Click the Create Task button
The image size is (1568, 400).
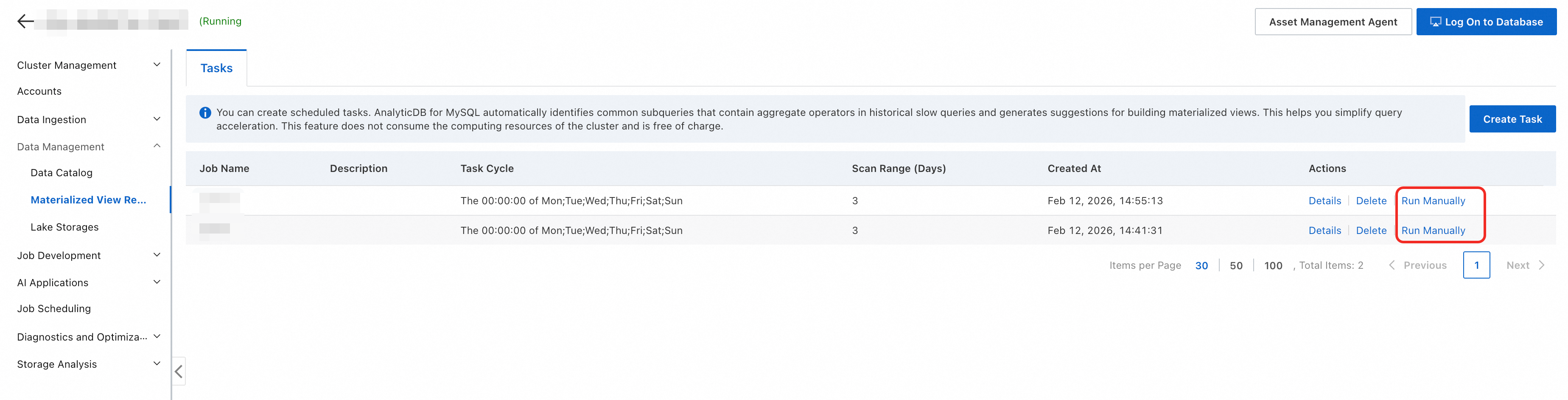click(x=1512, y=119)
